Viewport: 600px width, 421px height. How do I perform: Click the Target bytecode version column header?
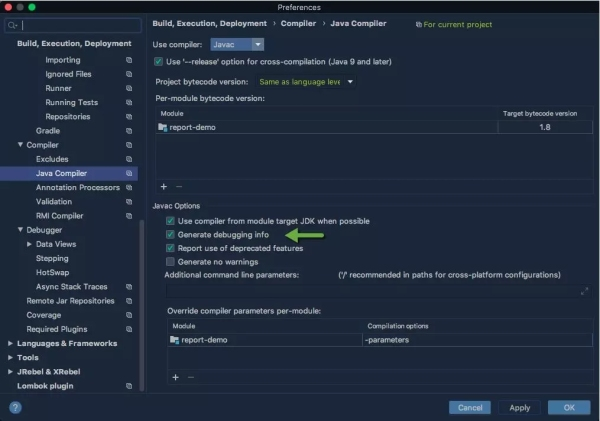click(x=540, y=113)
